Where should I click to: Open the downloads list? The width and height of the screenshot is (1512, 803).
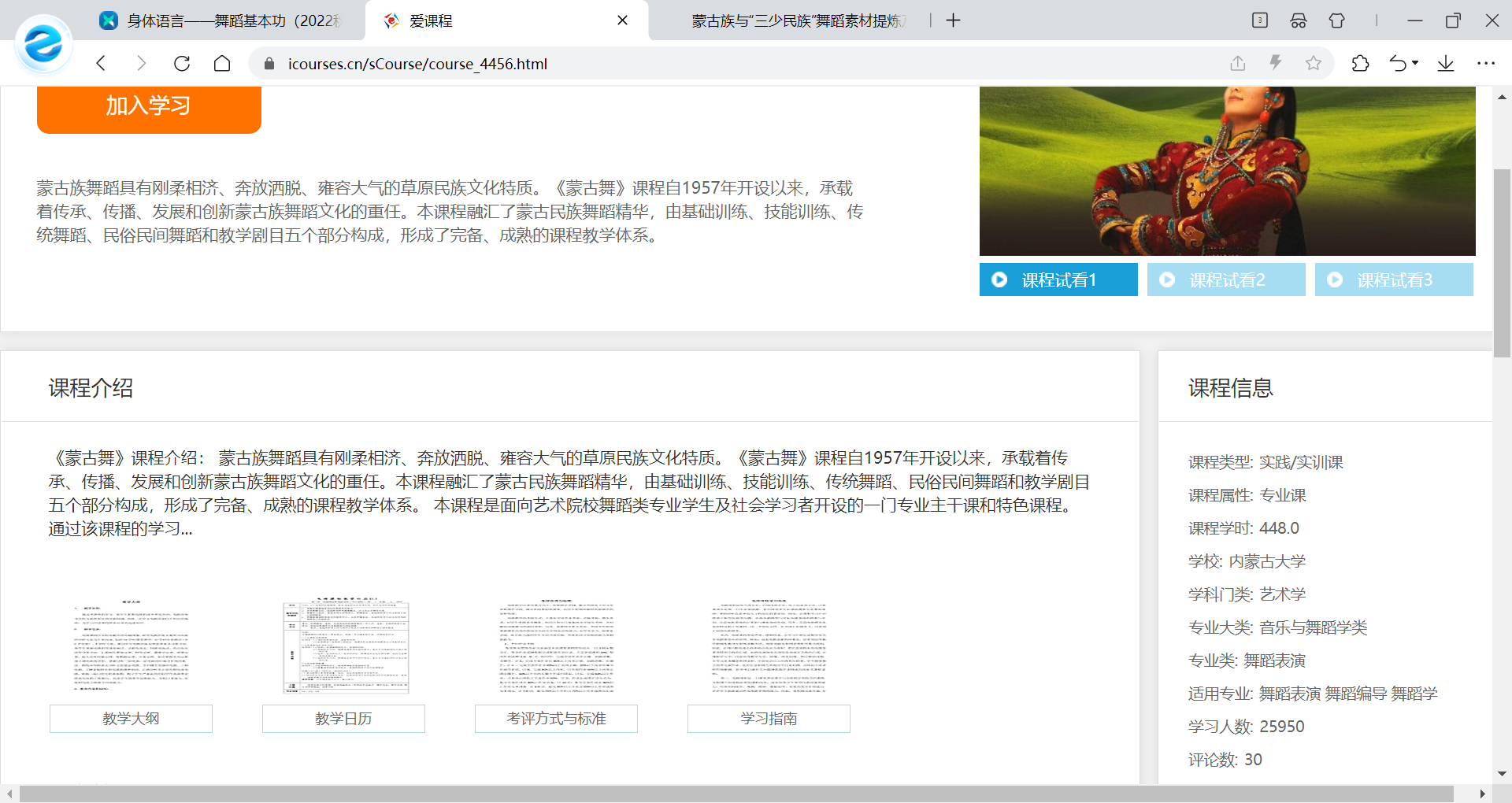click(1446, 63)
